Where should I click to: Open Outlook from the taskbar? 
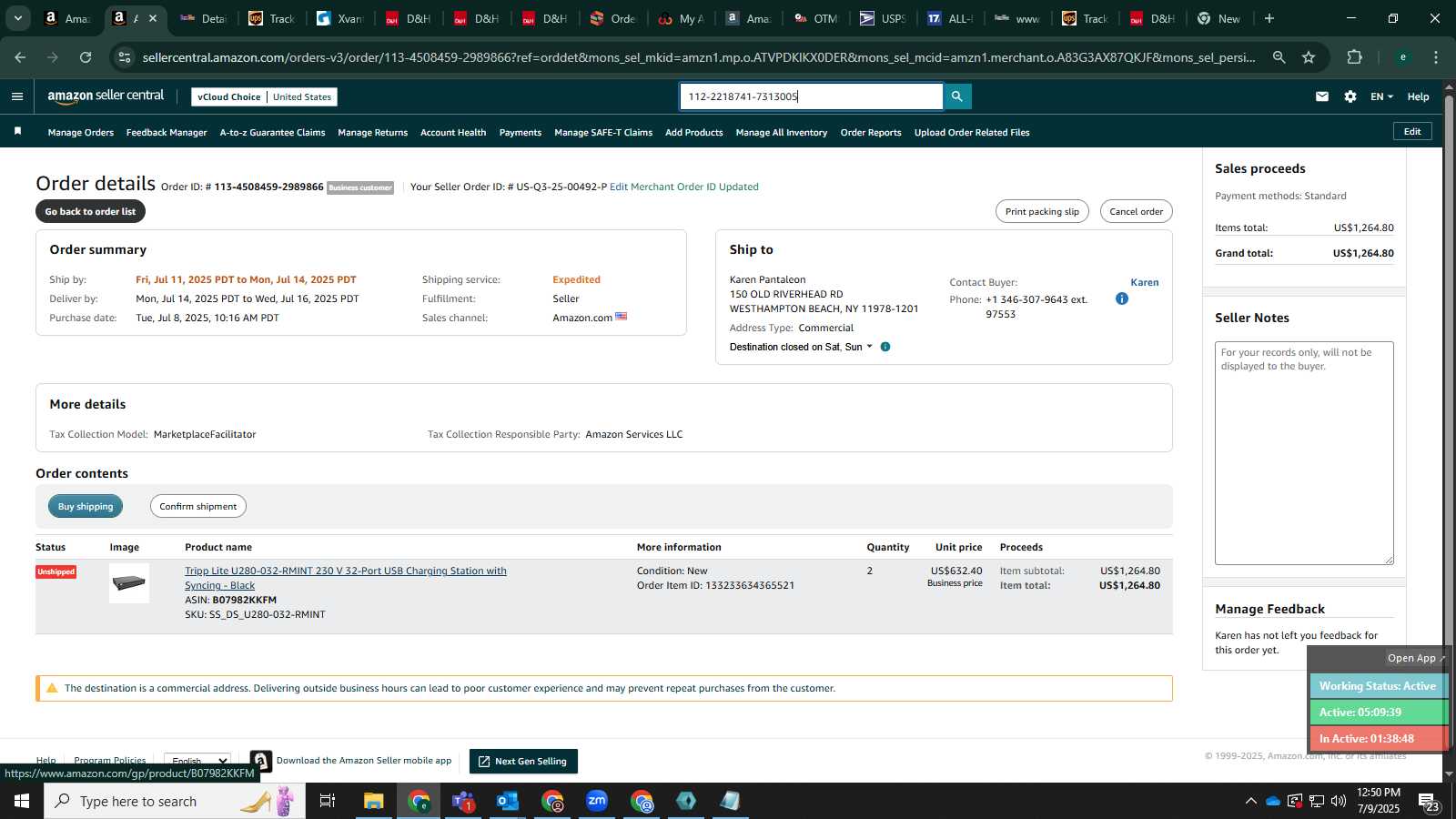(x=508, y=801)
